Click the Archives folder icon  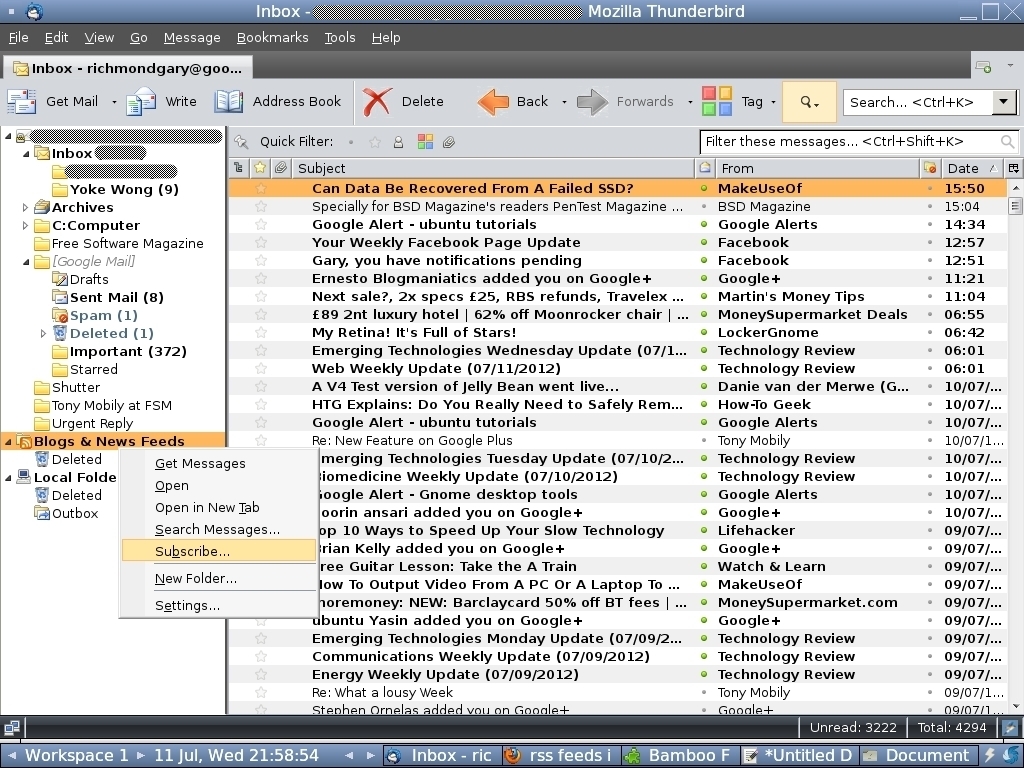click(42, 207)
